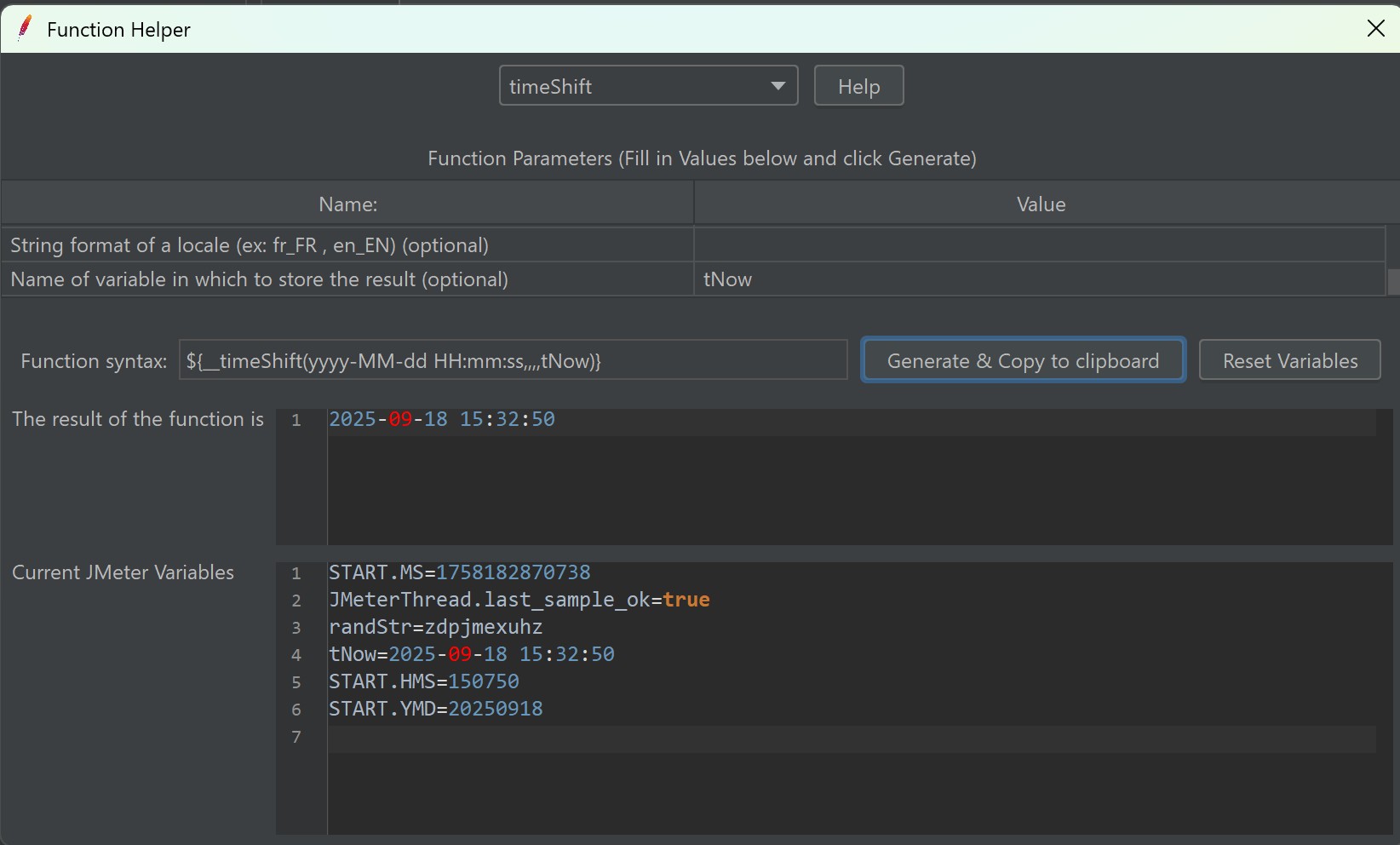Select the empty locale format value cell
Image resolution: width=1400 pixels, height=845 pixels.
(1039, 245)
